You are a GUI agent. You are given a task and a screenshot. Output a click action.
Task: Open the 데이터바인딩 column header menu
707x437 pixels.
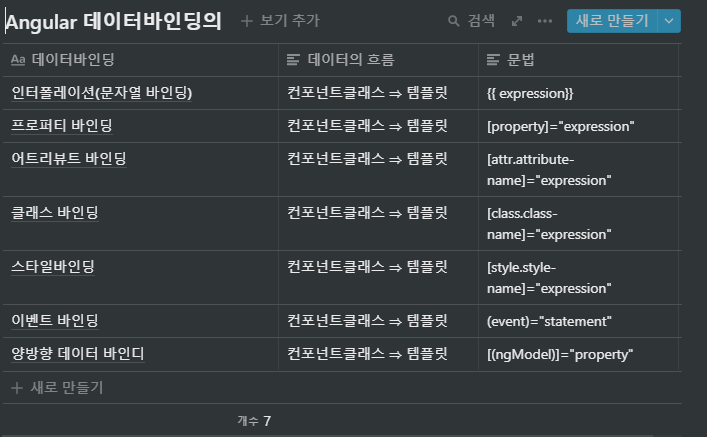[141, 60]
